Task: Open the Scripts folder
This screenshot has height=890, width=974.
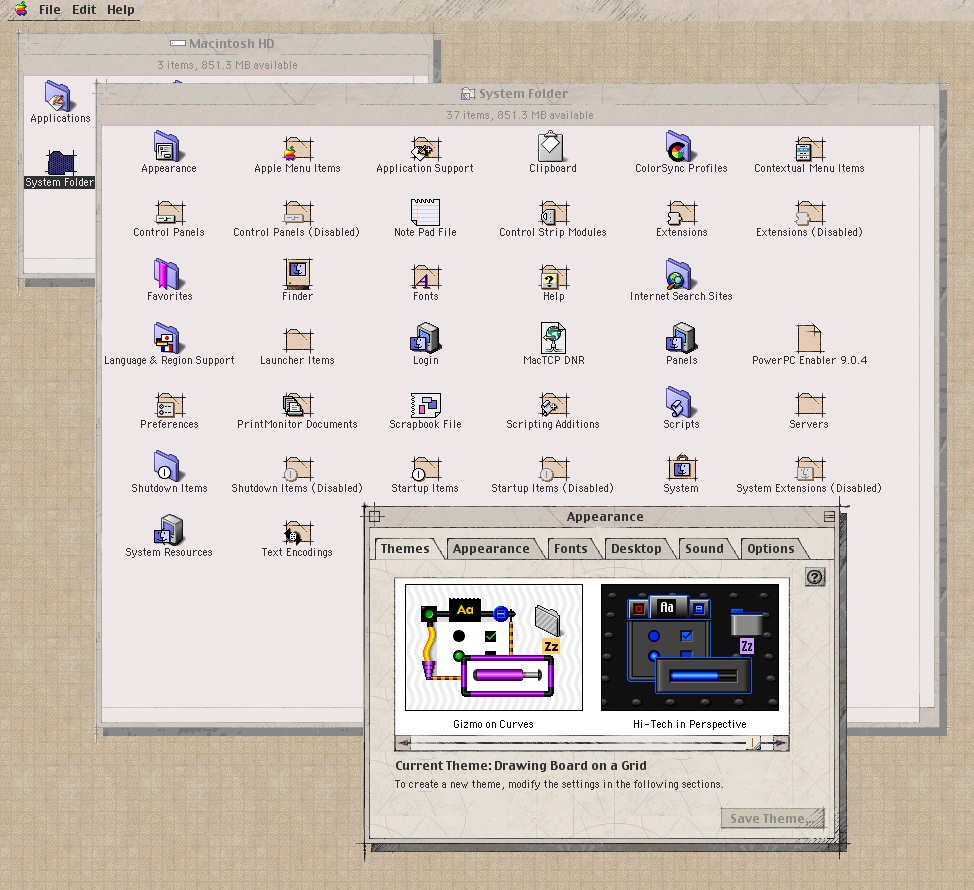Action: tap(678, 402)
